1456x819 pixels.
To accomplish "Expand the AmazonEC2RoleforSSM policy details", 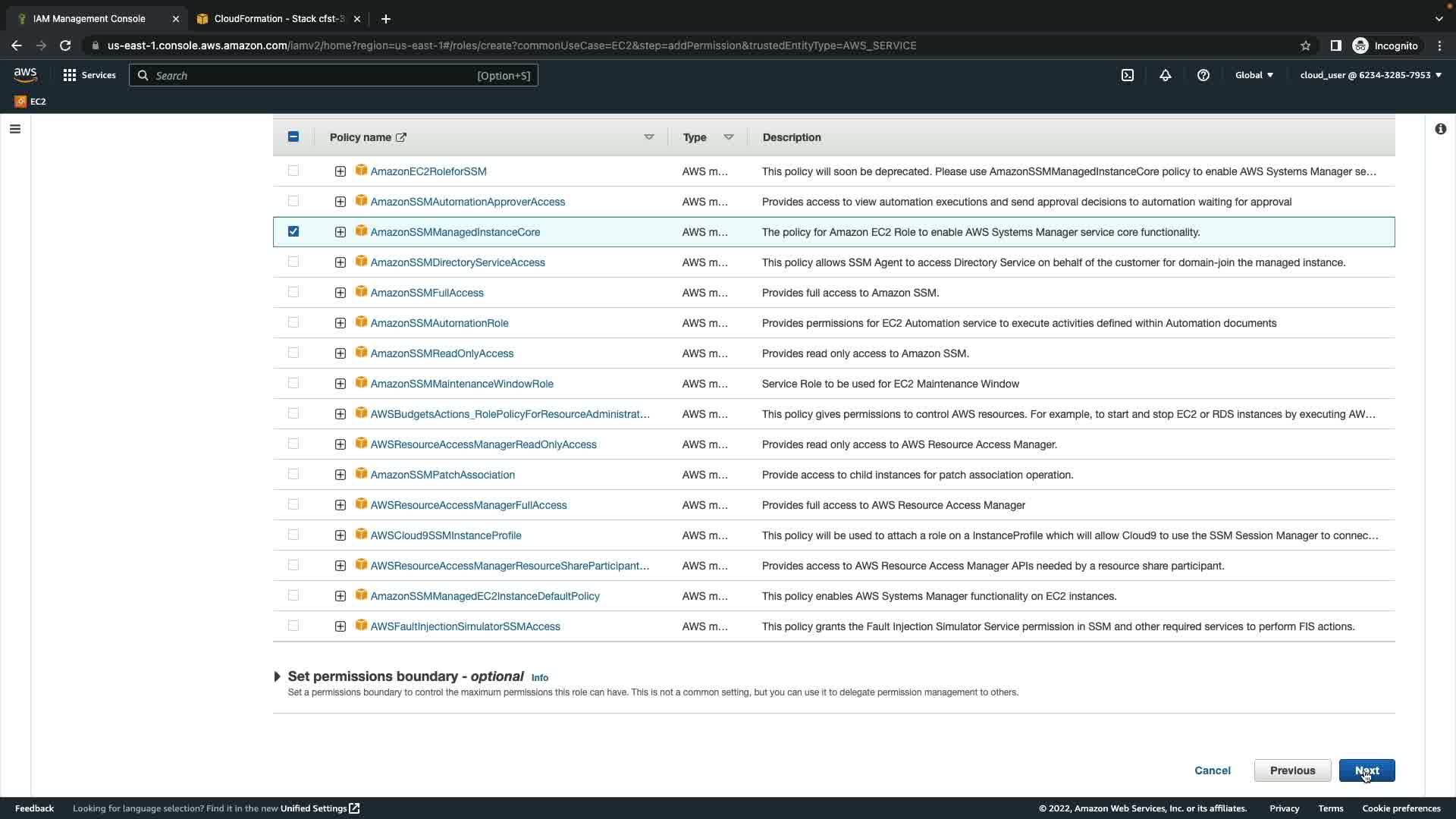I will coord(340,171).
